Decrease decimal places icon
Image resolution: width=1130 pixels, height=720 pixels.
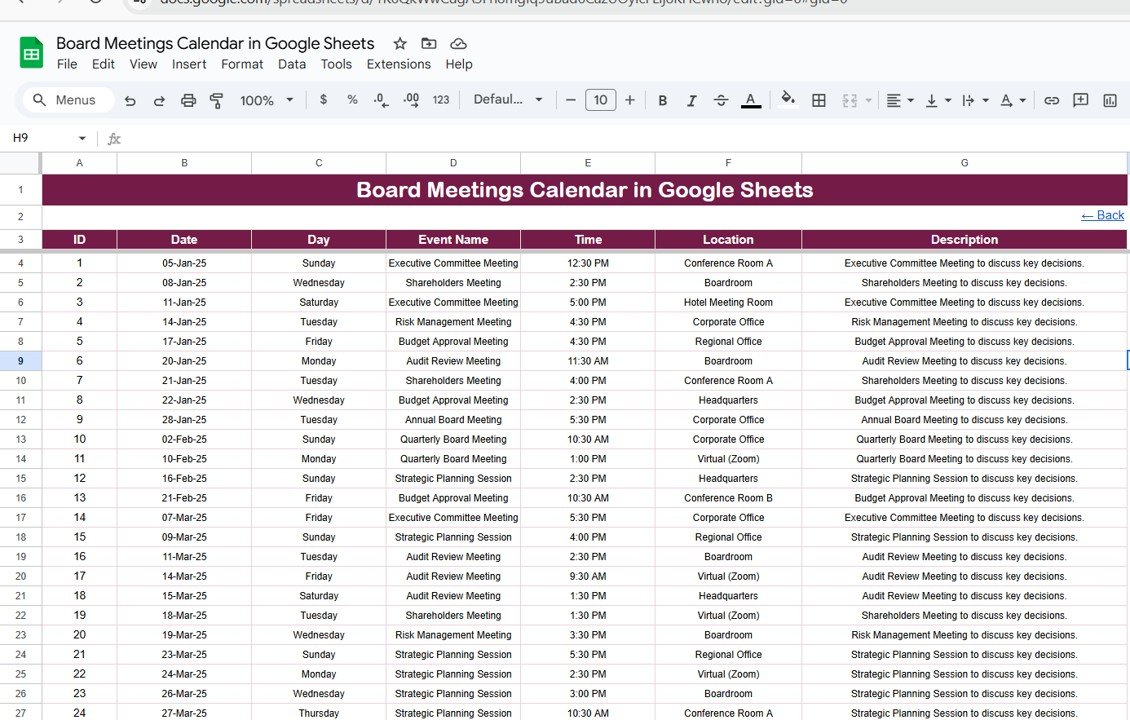point(381,100)
